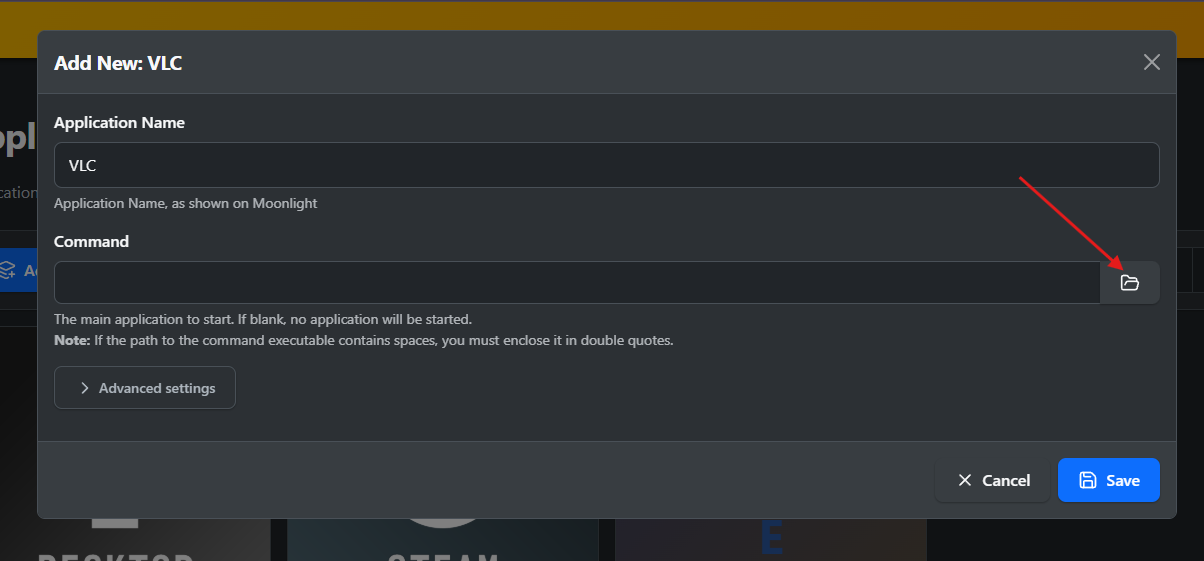Click "The main application to start" help text

point(263,320)
